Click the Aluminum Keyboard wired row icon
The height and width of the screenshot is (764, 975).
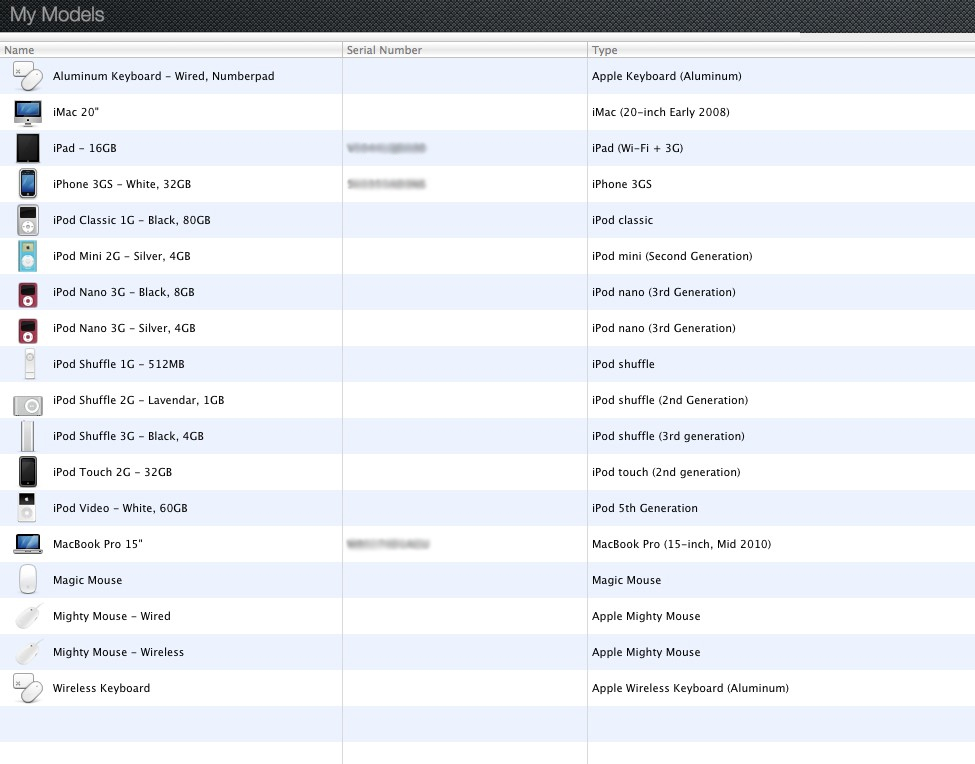[x=28, y=76]
